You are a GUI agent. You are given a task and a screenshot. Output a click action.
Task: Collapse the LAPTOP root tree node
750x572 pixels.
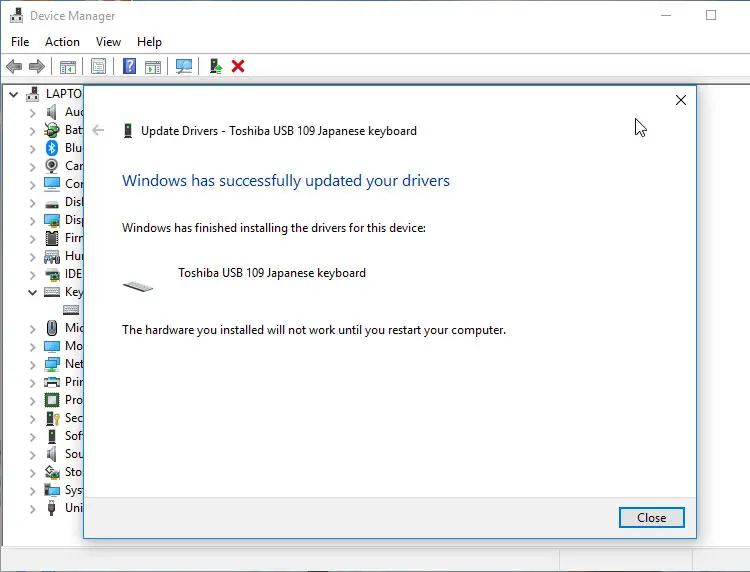(14, 95)
